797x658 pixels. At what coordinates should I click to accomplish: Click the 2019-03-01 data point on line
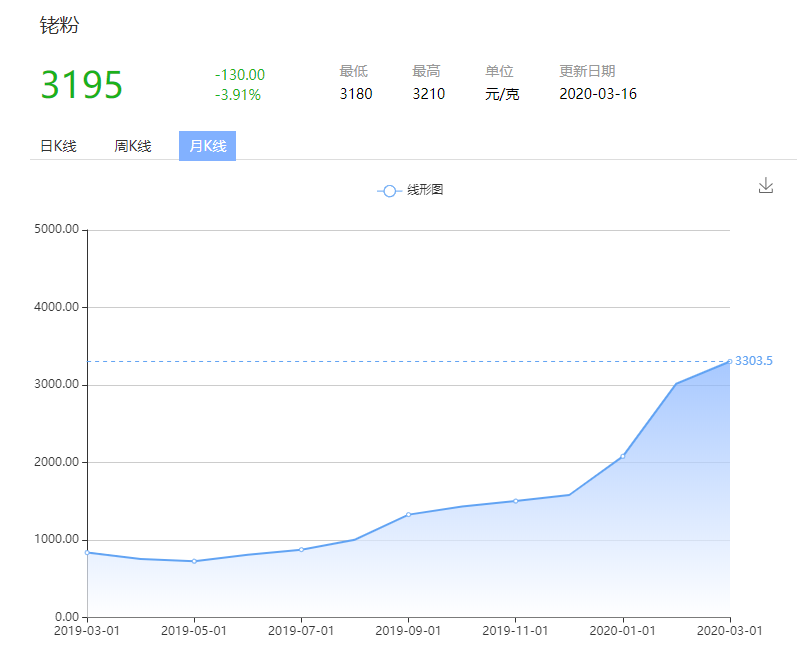(87, 552)
